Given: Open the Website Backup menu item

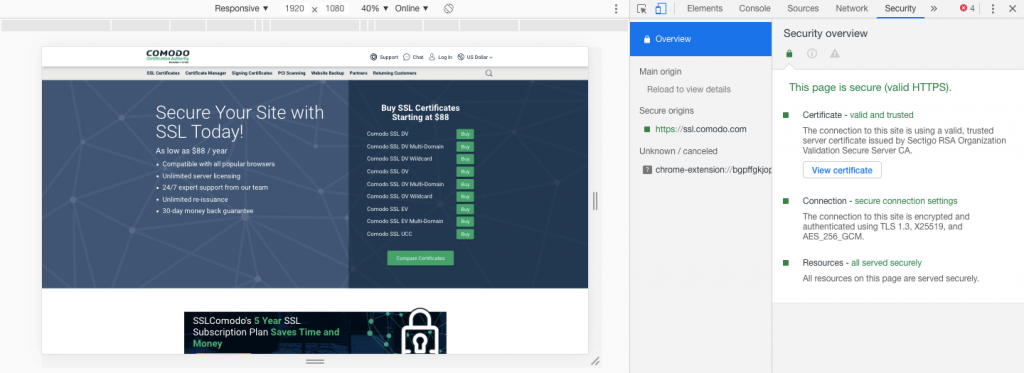Looking at the screenshot, I should click(327, 73).
